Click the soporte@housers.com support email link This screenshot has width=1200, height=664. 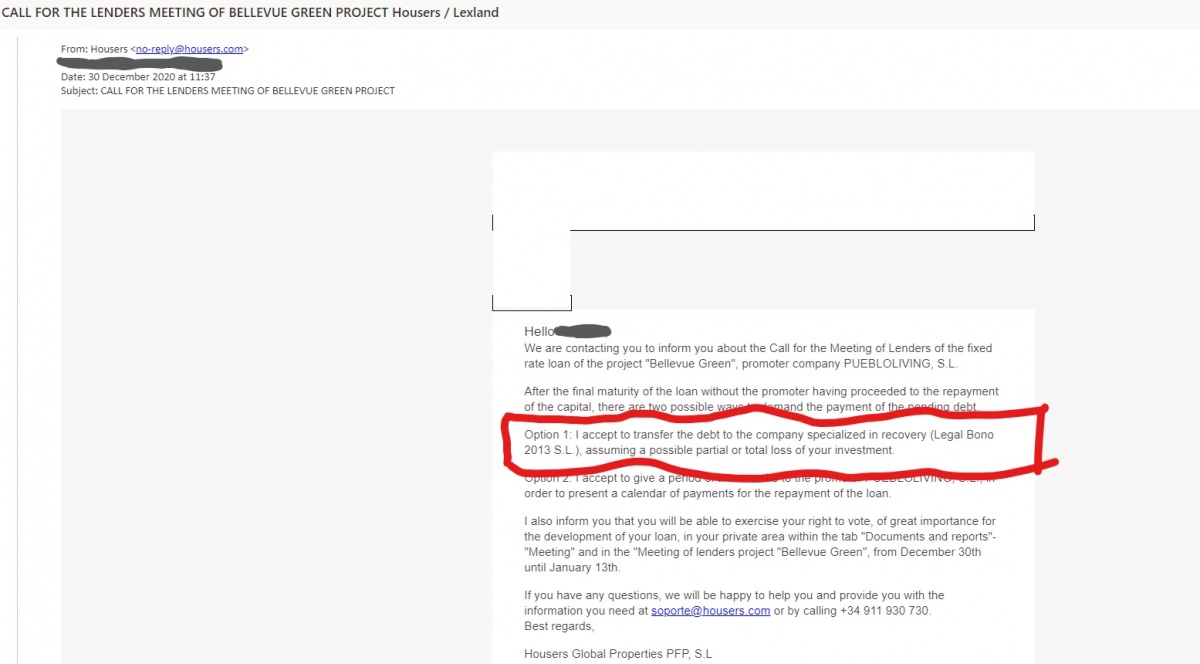point(710,611)
